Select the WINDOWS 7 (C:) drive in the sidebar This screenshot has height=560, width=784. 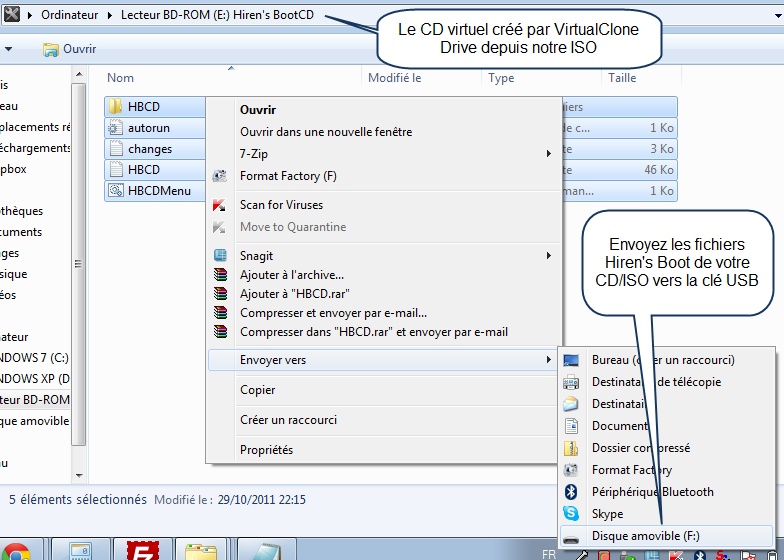pos(34,358)
